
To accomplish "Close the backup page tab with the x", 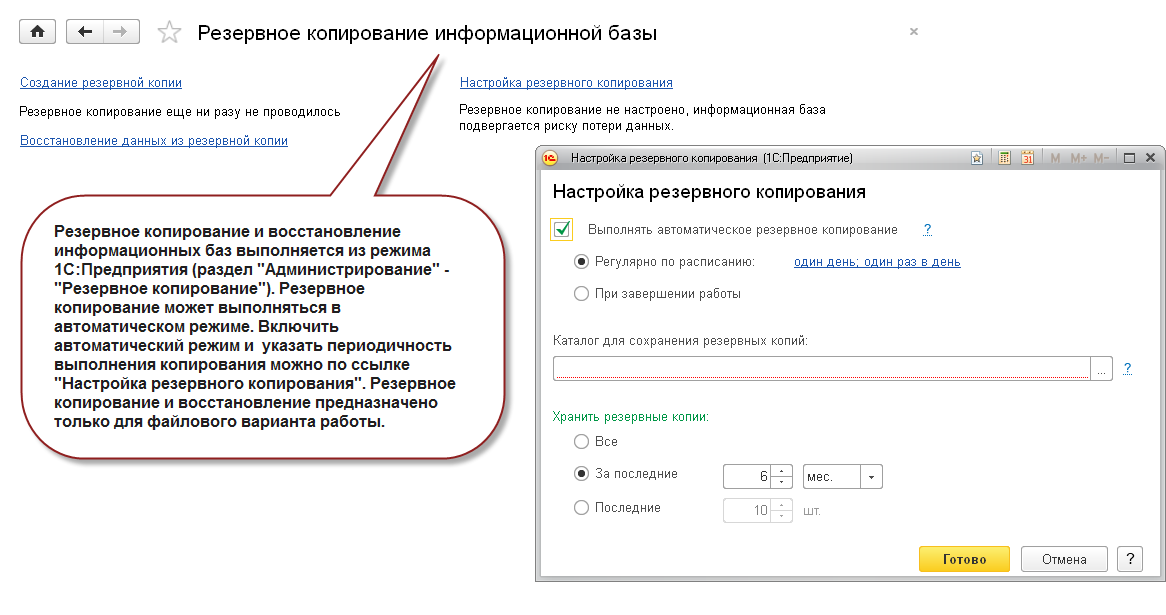I will point(914,31).
